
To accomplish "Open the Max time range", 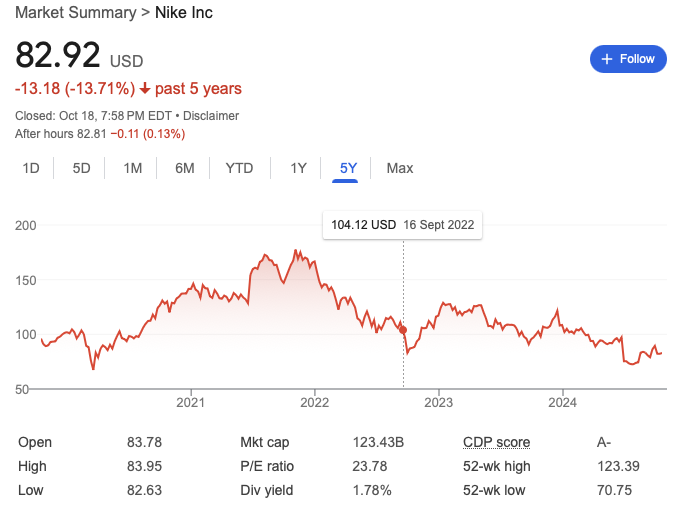I will click(400, 168).
